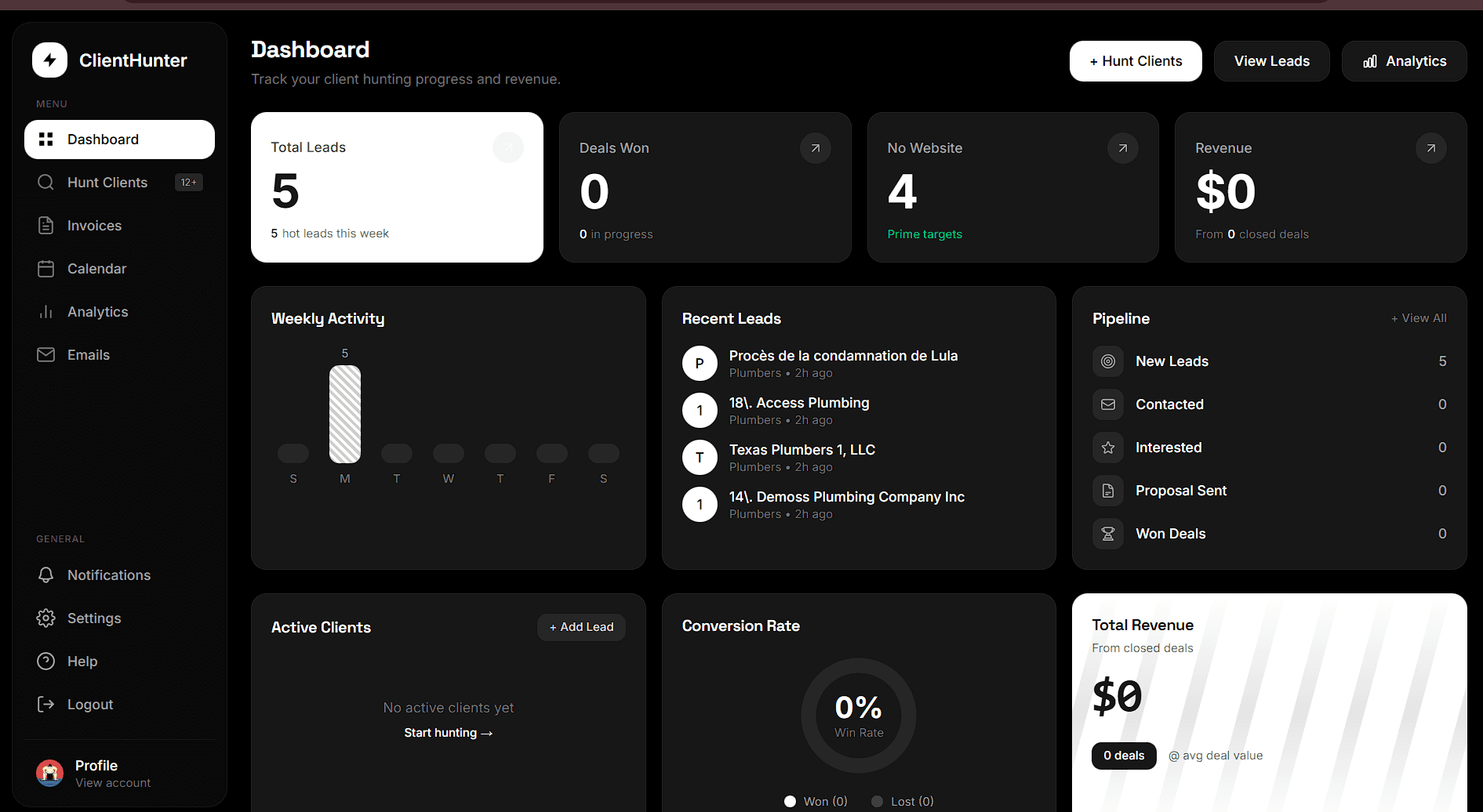This screenshot has width=1483, height=812.
Task: Click the Interested star icon in Pipeline
Action: pyautogui.click(x=1107, y=447)
